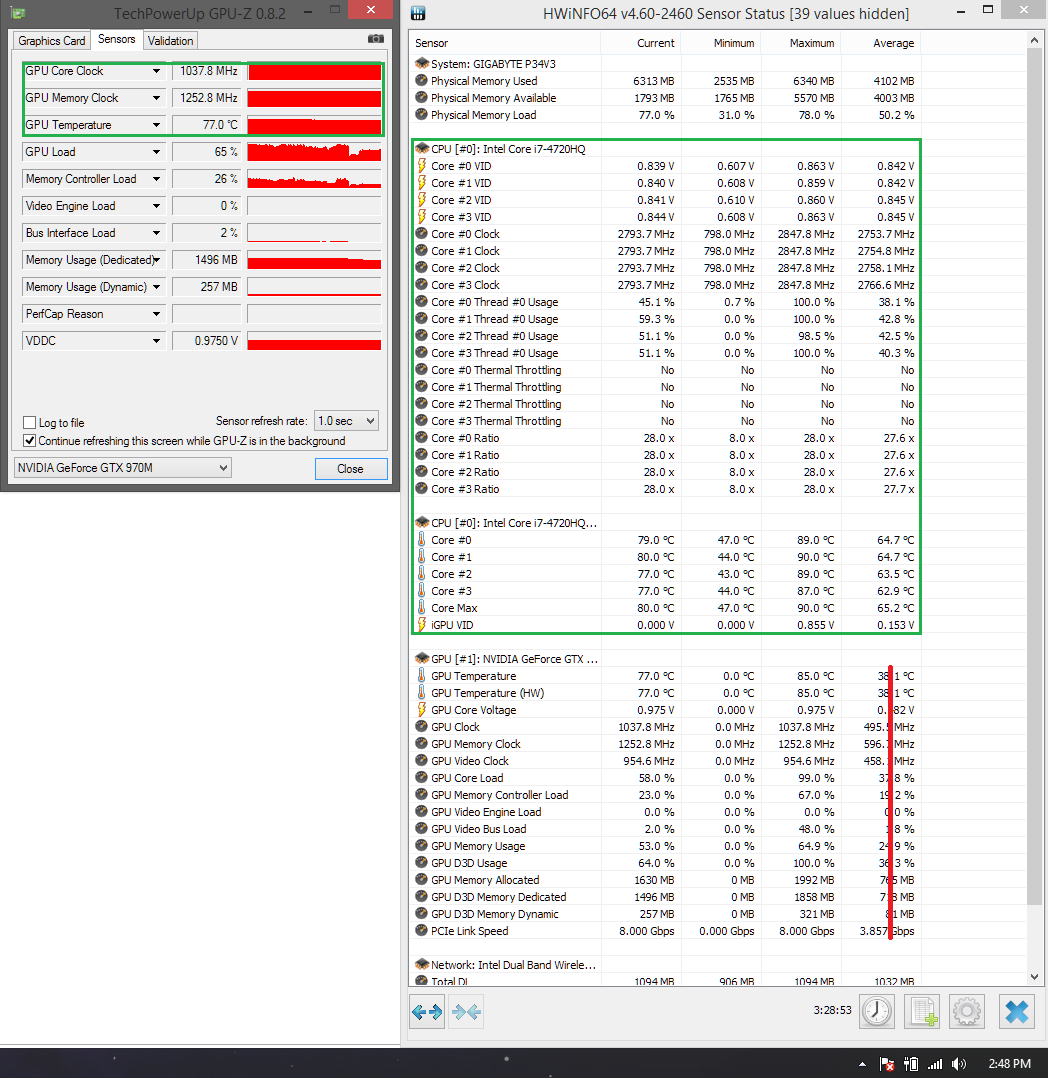Viewport: 1048px width, 1078px height.
Task: Select the Sensors tab in GPU-Z
Action: (116, 39)
